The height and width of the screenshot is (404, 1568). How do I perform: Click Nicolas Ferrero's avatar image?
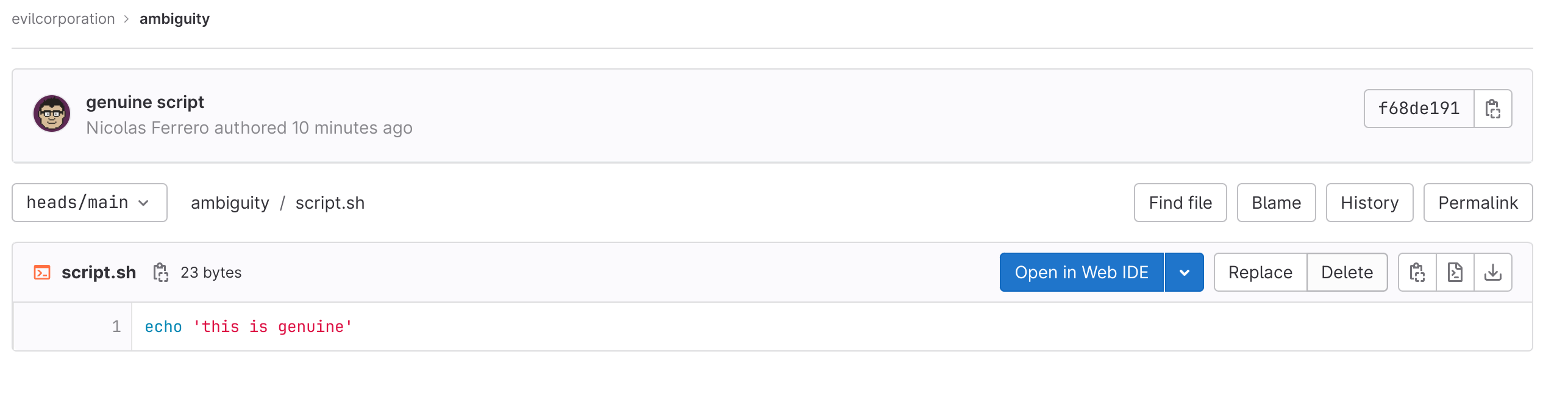click(52, 114)
